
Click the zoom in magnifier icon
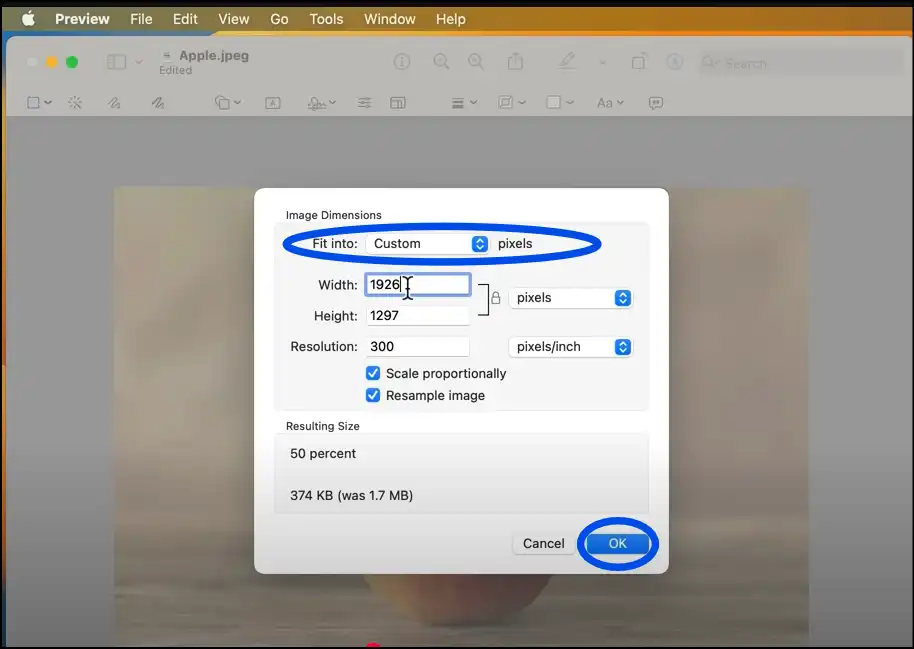coord(476,61)
